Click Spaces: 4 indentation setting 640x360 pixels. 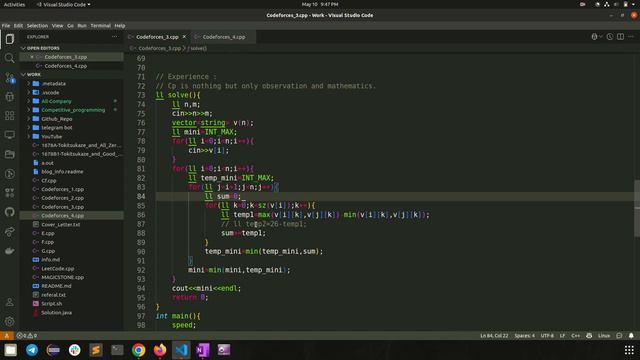(x=524, y=336)
